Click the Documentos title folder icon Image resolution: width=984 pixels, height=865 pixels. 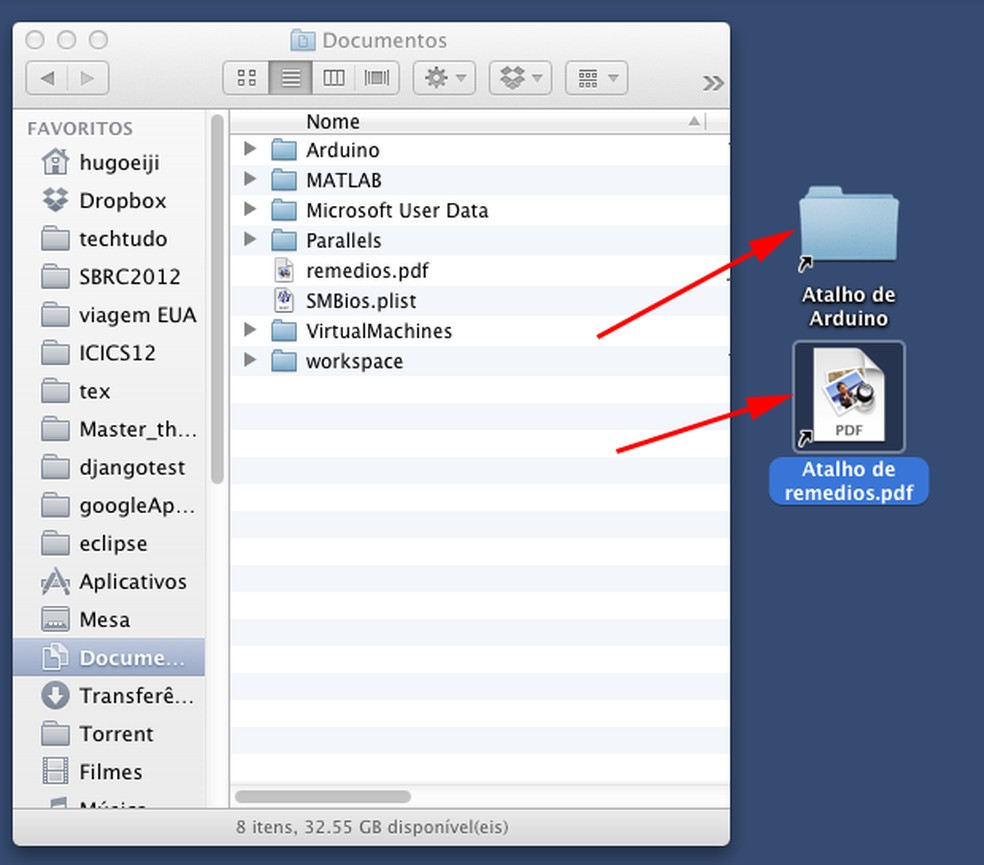(302, 40)
